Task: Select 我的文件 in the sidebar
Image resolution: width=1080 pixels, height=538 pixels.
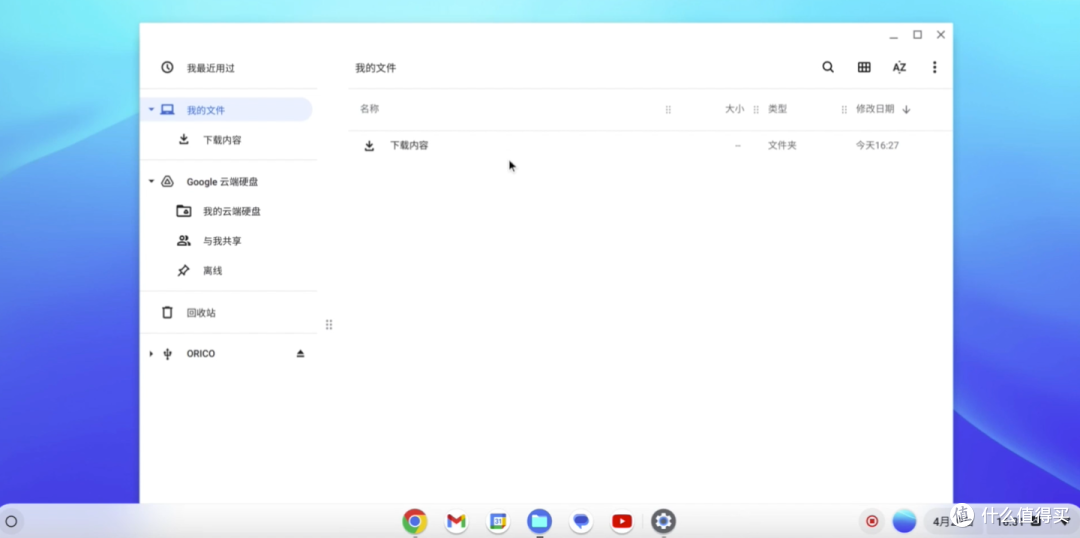Action: pos(227,110)
